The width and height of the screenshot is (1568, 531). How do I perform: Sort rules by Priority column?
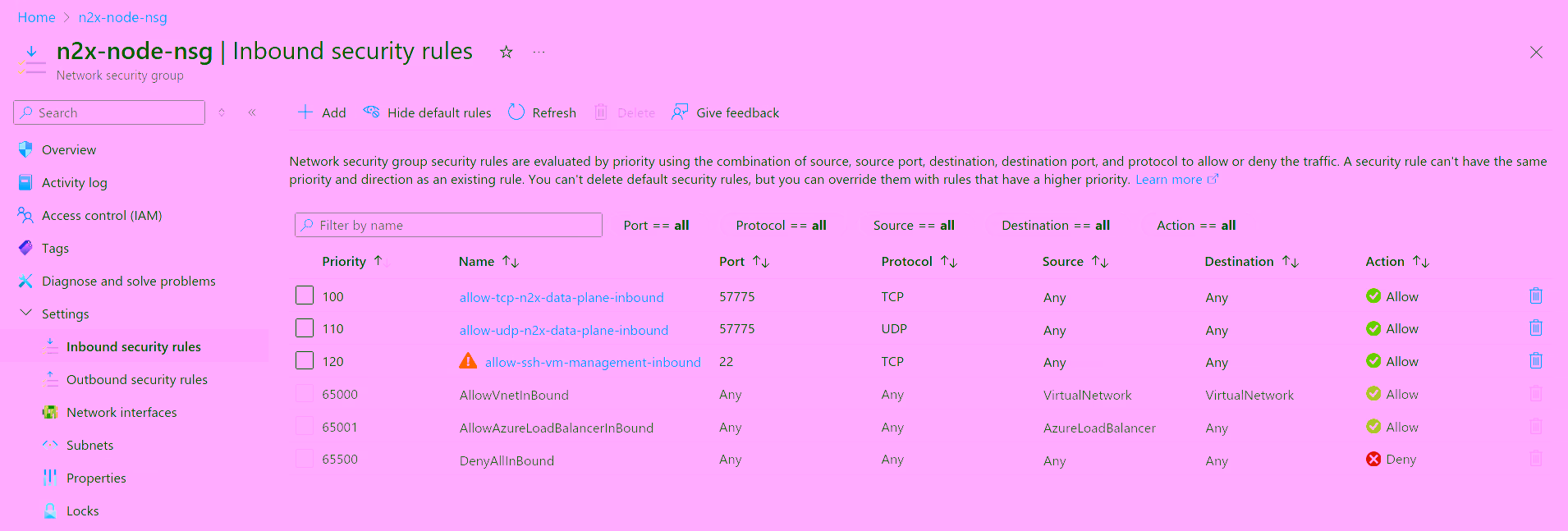pos(354,261)
